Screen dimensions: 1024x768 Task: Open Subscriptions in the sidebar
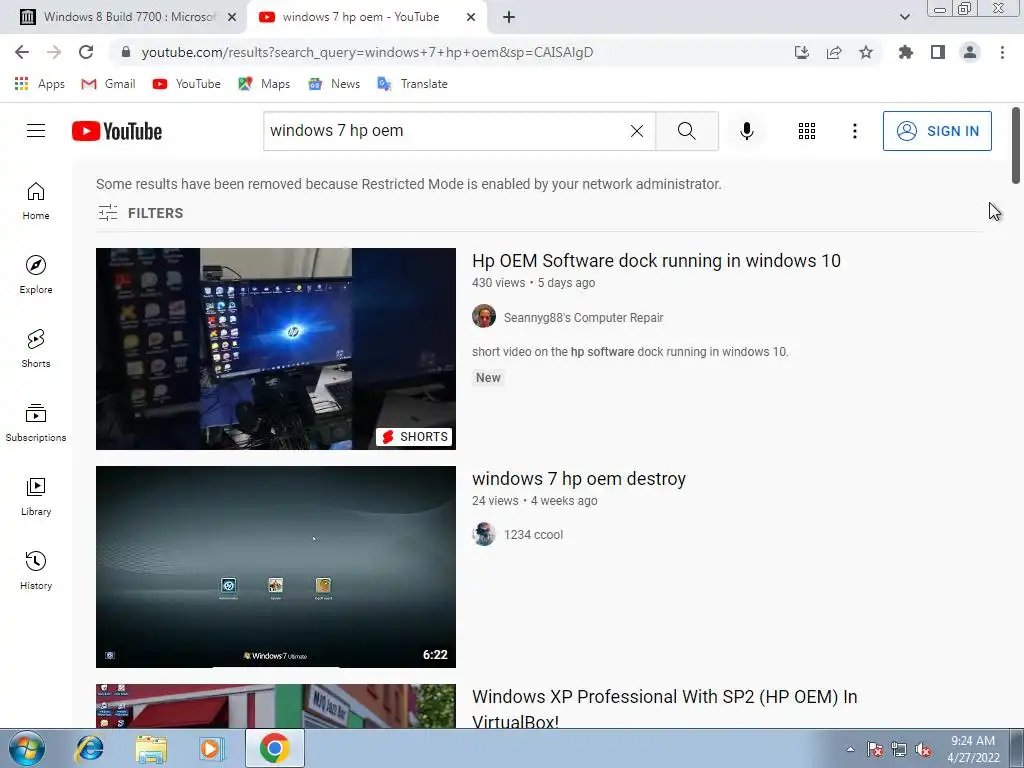point(36,423)
